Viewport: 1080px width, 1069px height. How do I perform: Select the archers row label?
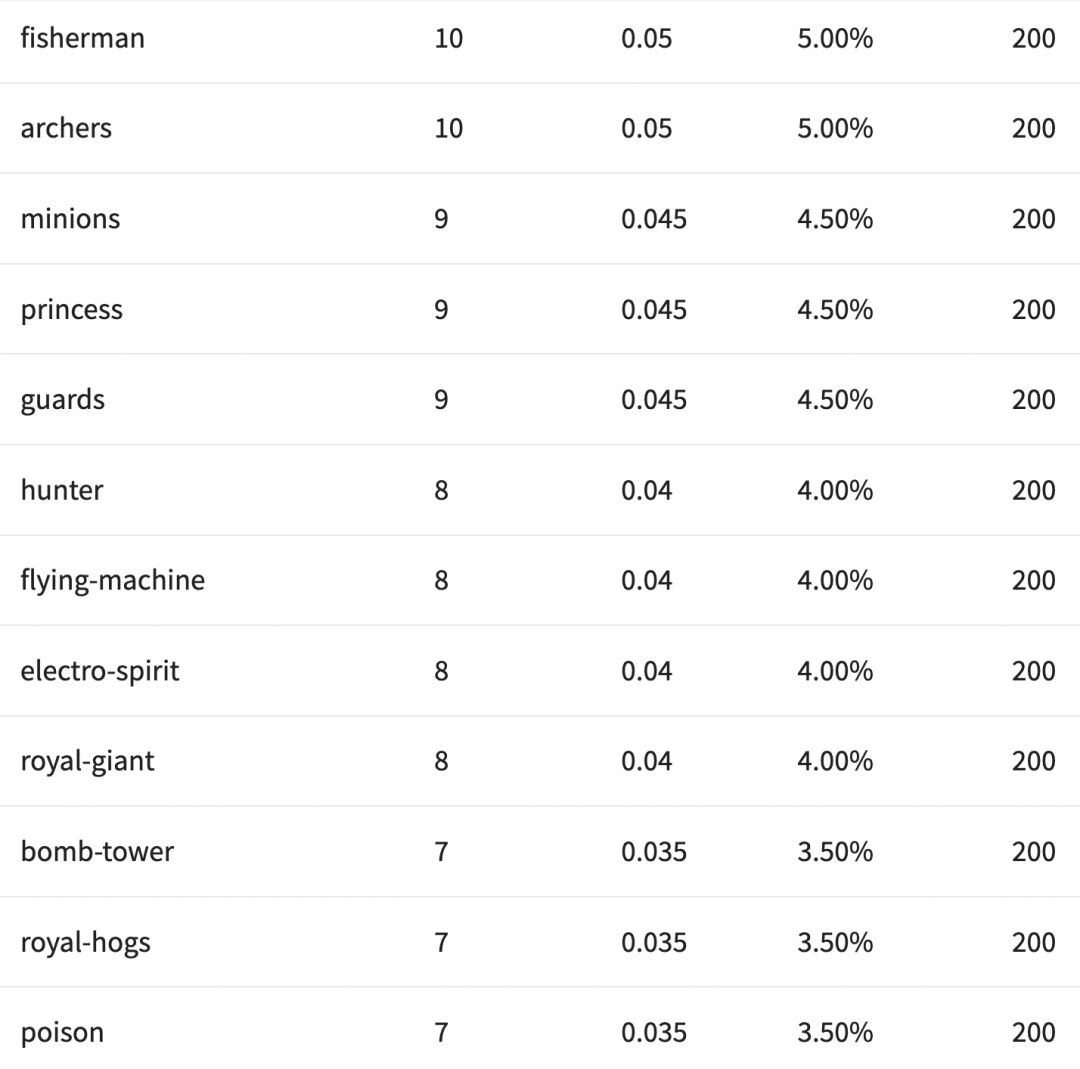tap(66, 128)
